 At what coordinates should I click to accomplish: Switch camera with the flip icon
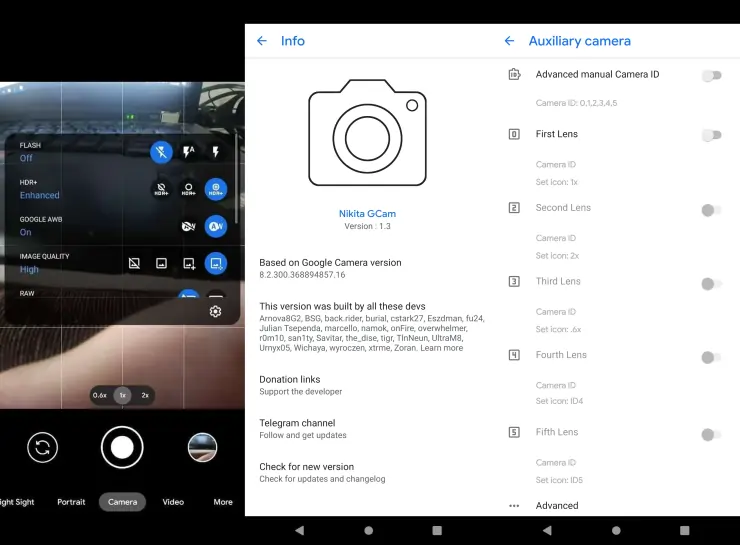point(42,447)
